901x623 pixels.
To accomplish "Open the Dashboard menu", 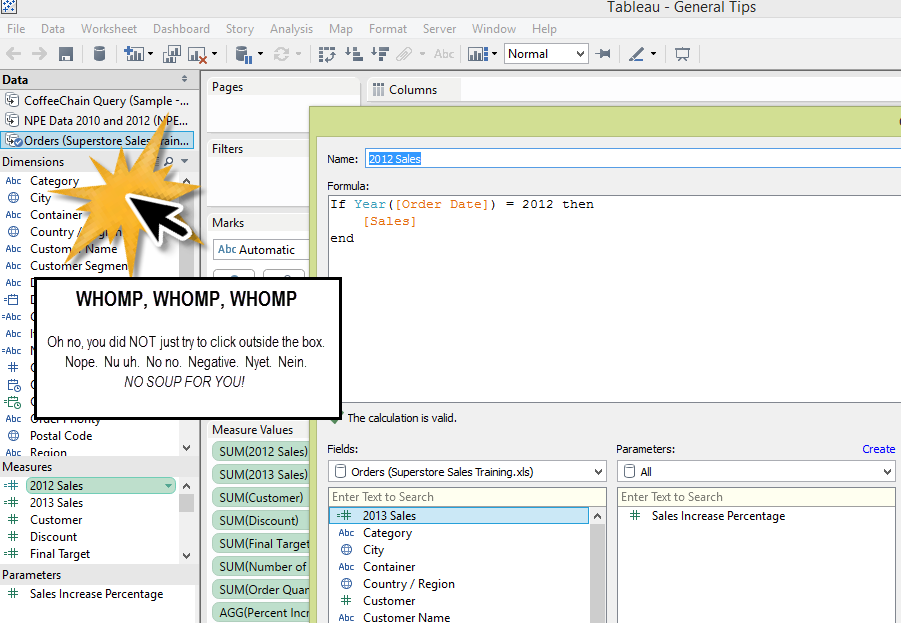I will 181,29.
